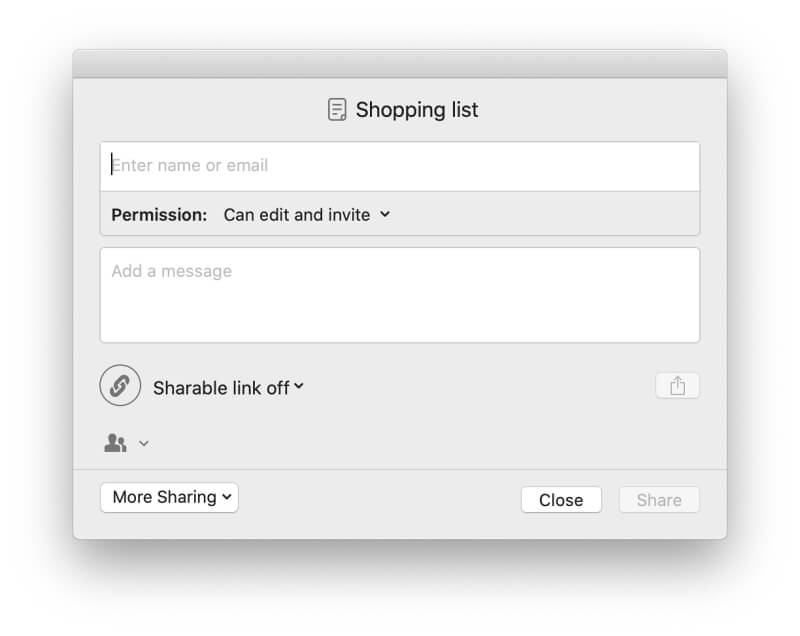
Task: Click into the Add a message box
Action: (399, 295)
